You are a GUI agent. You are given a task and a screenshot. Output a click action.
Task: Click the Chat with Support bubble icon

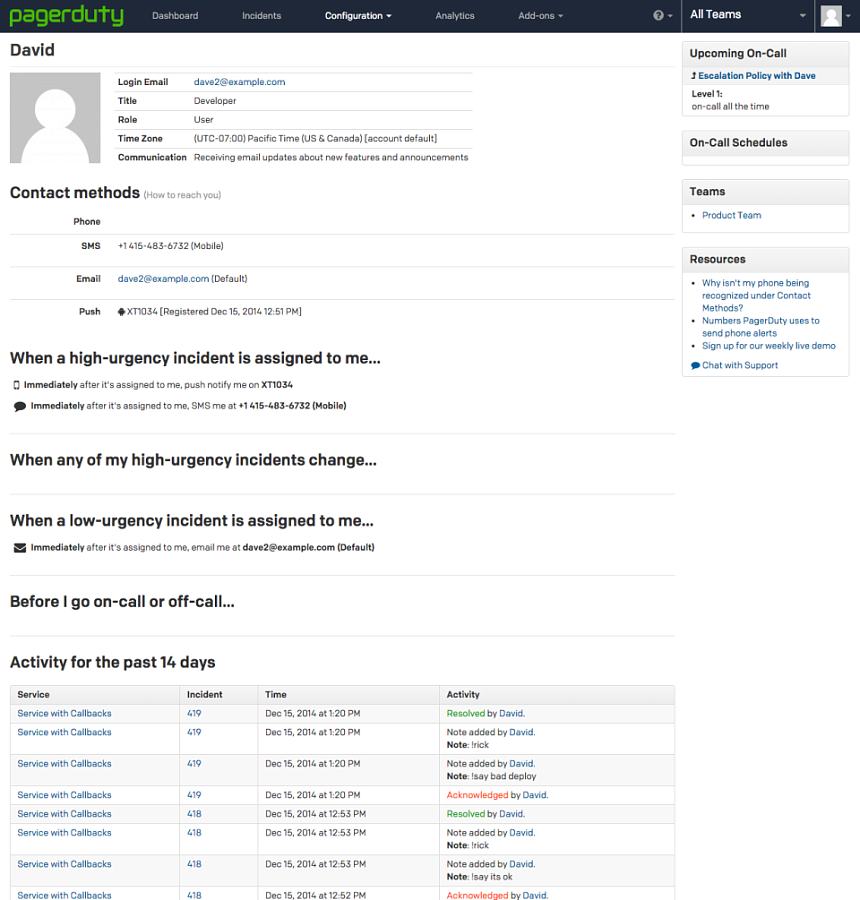click(x=695, y=366)
